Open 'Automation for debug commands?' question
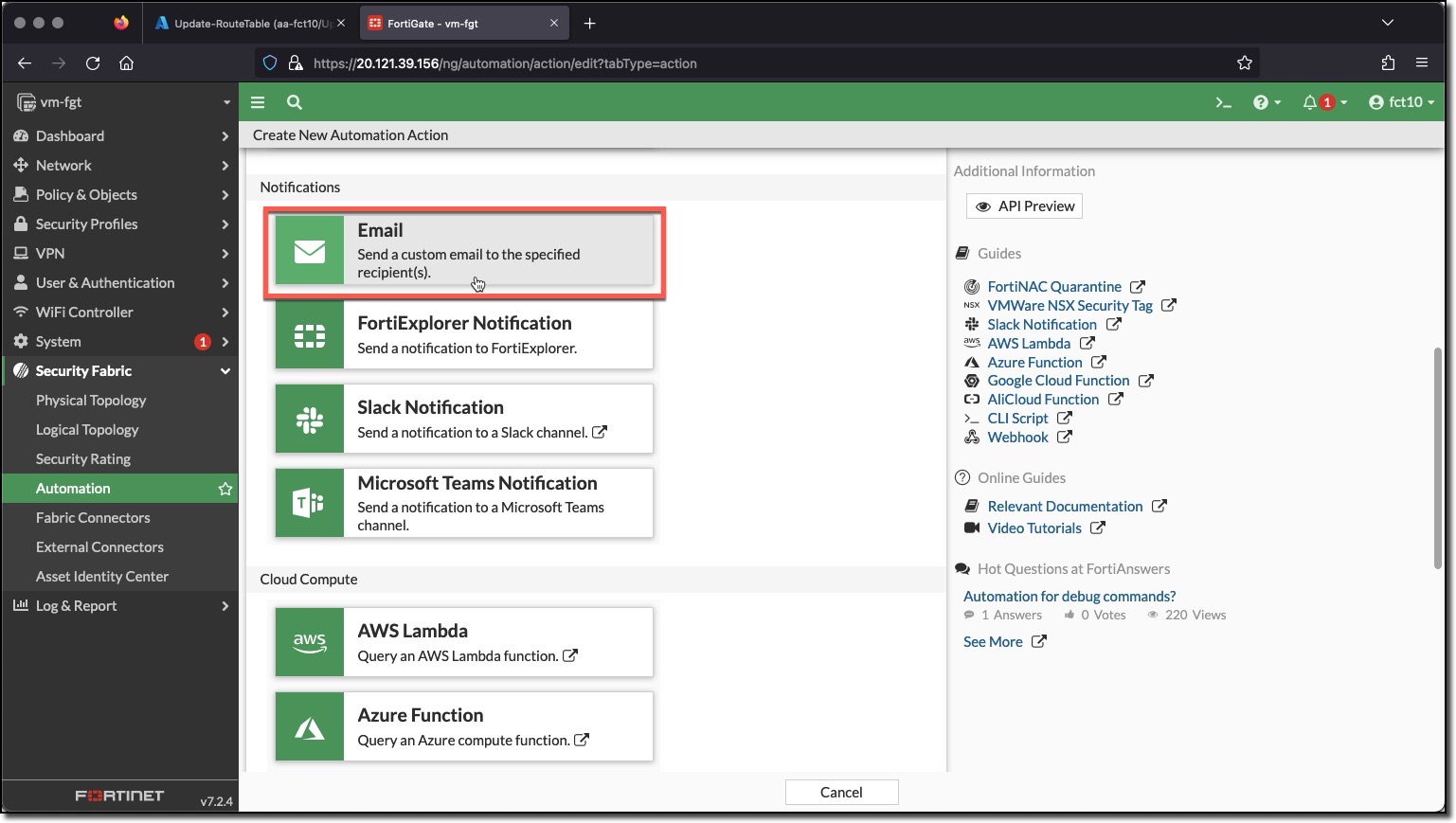The width and height of the screenshot is (1456, 823). point(1070,597)
